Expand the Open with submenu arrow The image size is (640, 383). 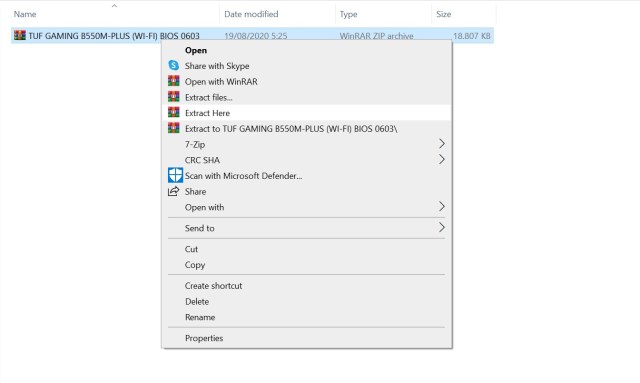(441, 207)
